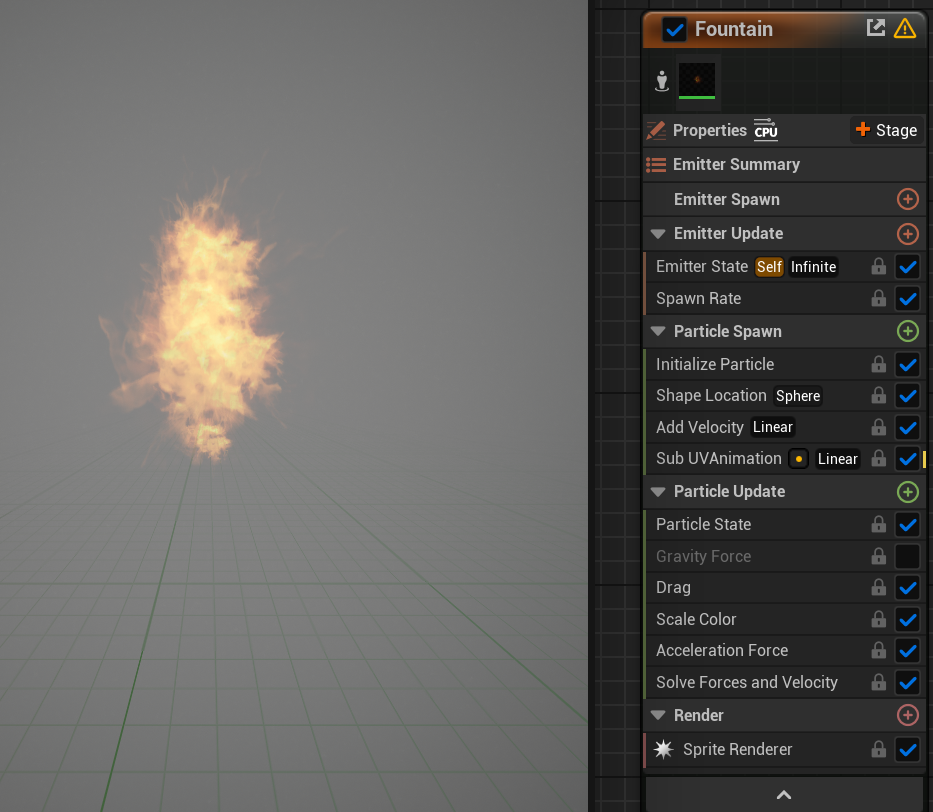Uncheck the Drag module
The width and height of the screenshot is (933, 812).
[x=907, y=587]
